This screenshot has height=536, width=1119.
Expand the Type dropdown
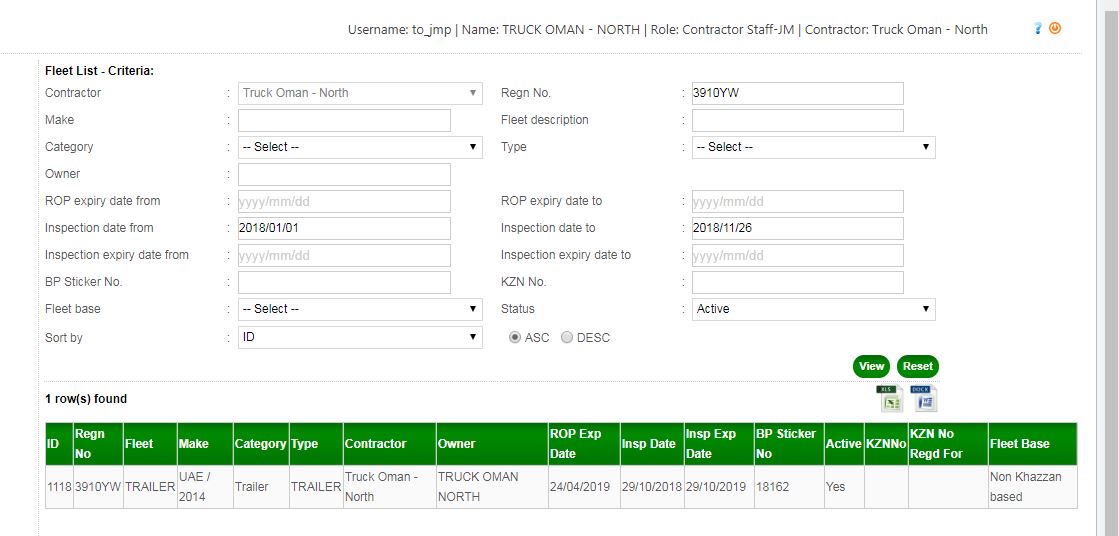point(813,147)
